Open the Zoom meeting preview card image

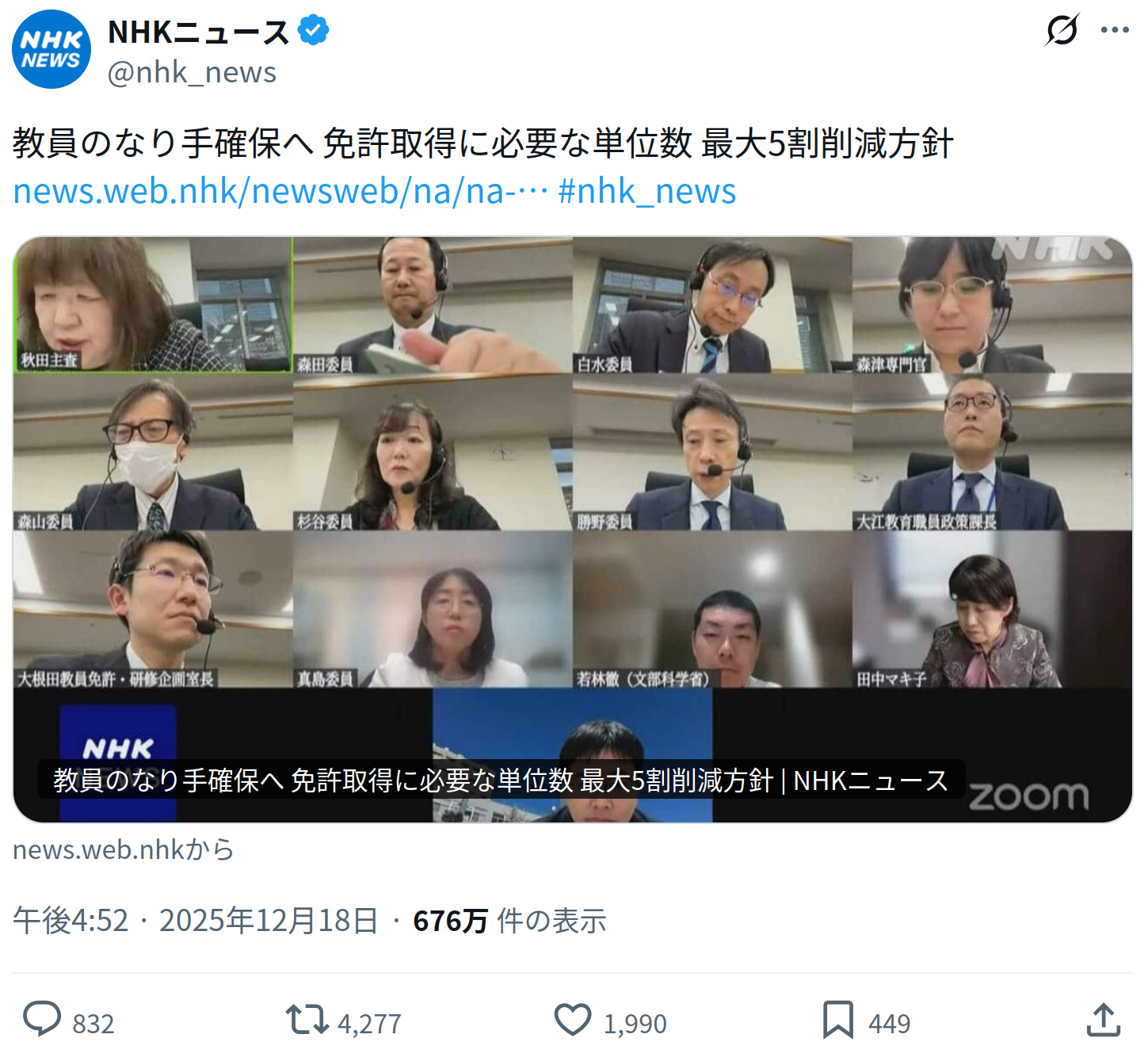(x=573, y=529)
